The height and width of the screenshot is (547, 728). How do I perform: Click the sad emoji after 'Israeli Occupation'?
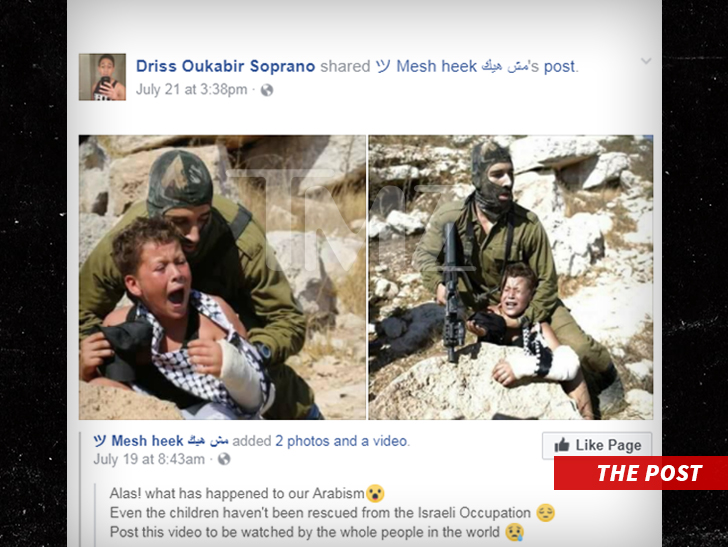[546, 513]
